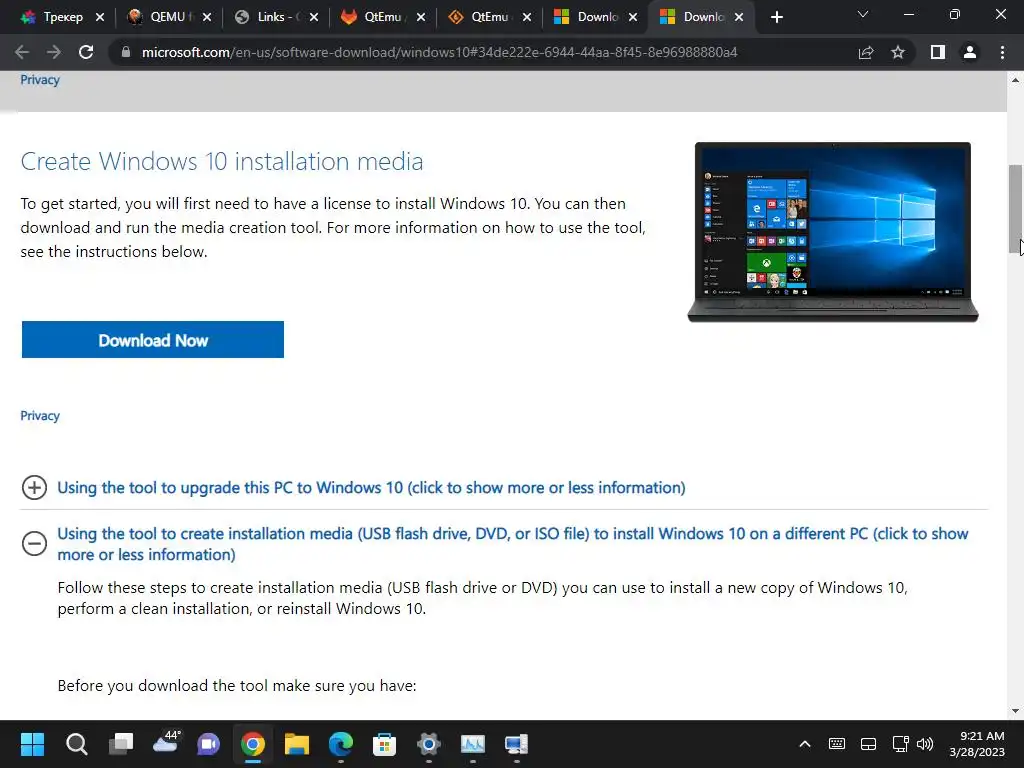Screen dimensions: 1024x768
Task: Show hidden system tray icons
Action: click(x=805, y=744)
